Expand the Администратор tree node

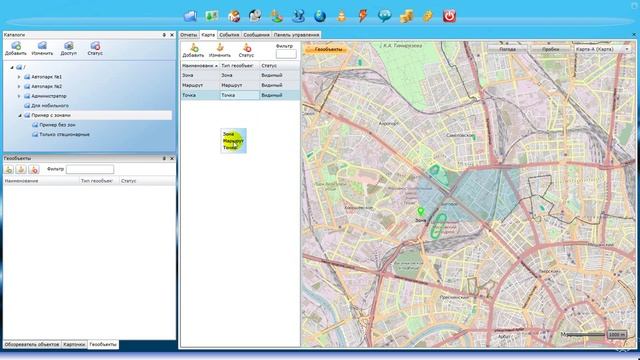click(x=19, y=96)
